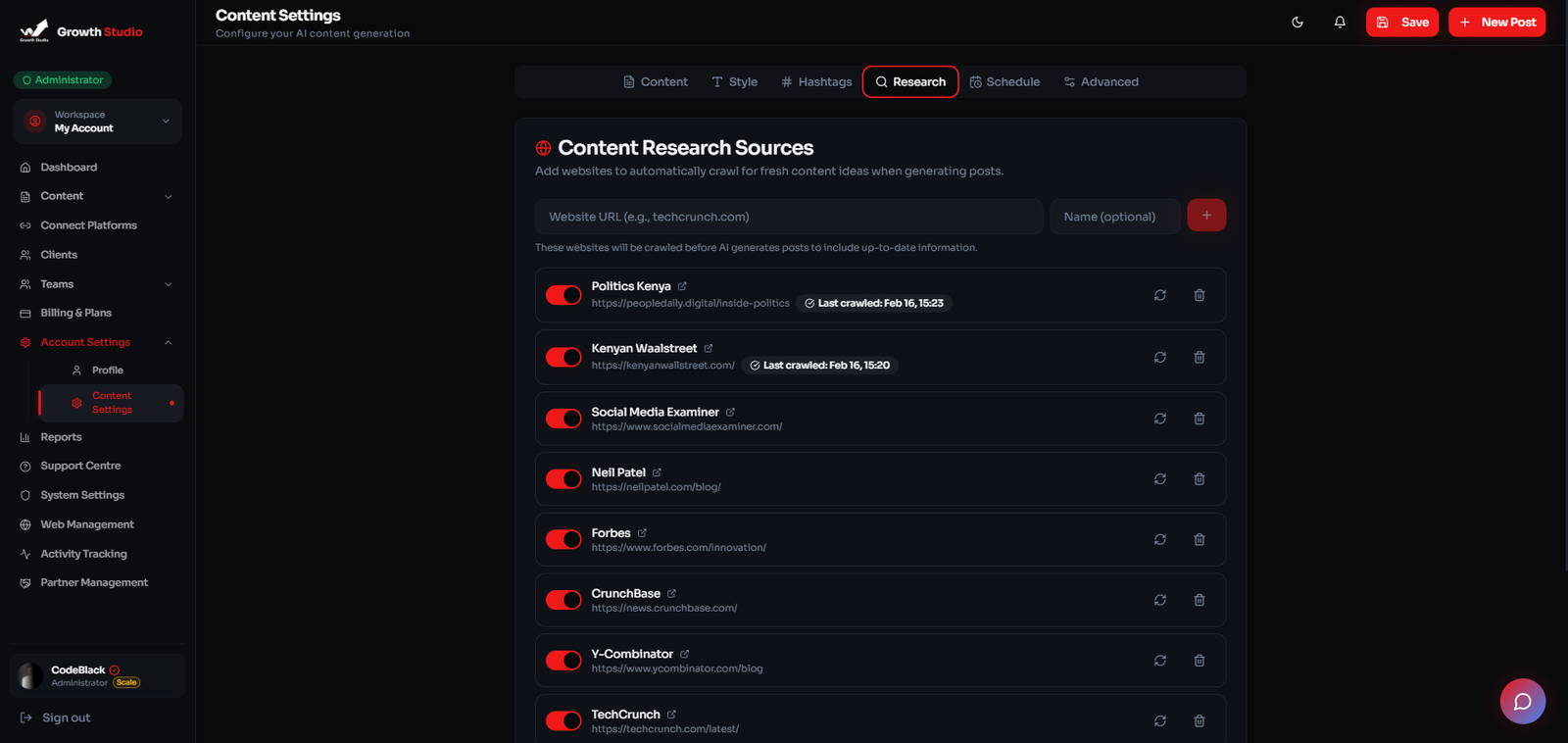The width and height of the screenshot is (1568, 743).
Task: Delete the Forbes source
Action: (x=1200, y=539)
